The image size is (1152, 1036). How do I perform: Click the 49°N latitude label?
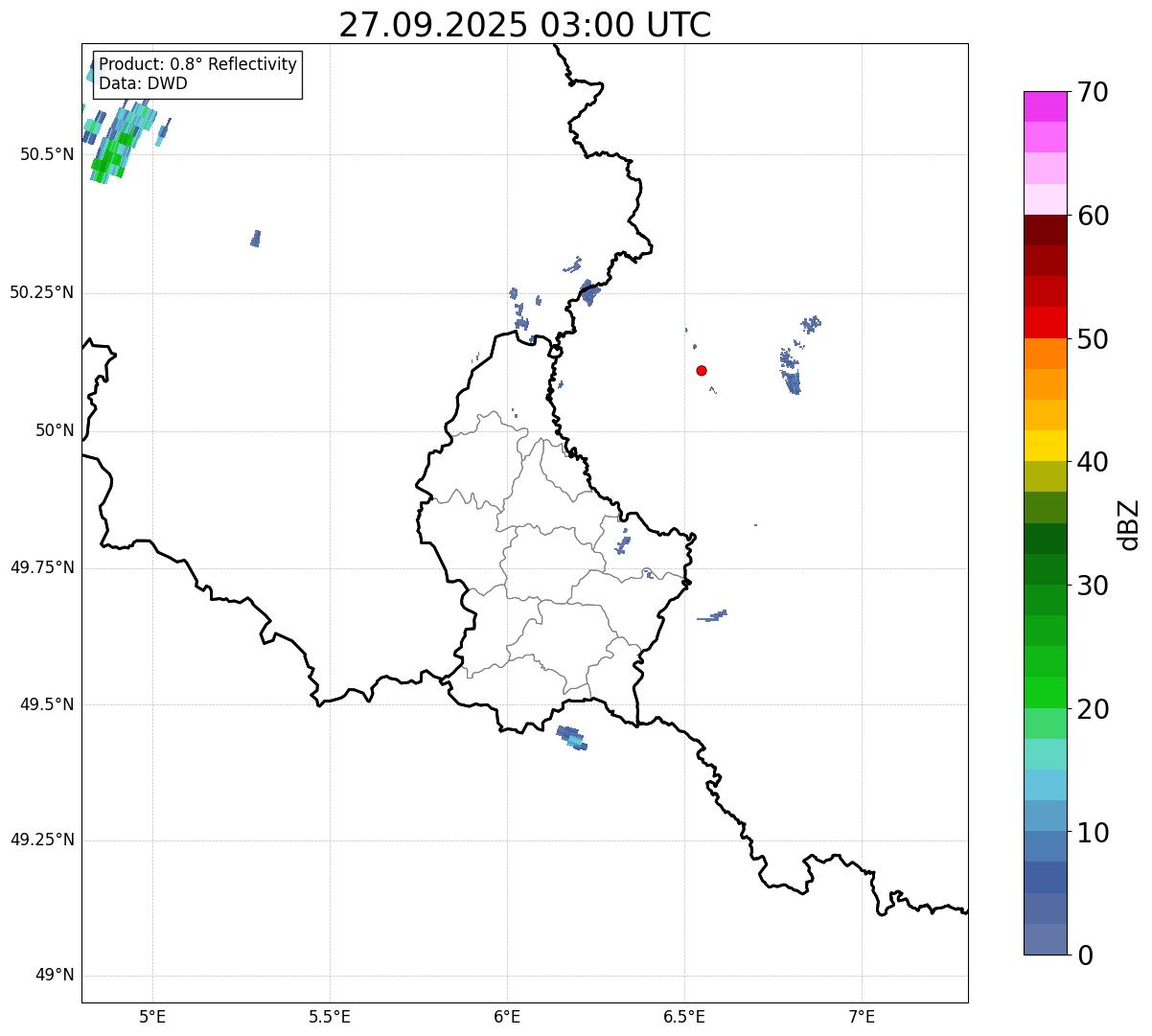(x=55, y=975)
